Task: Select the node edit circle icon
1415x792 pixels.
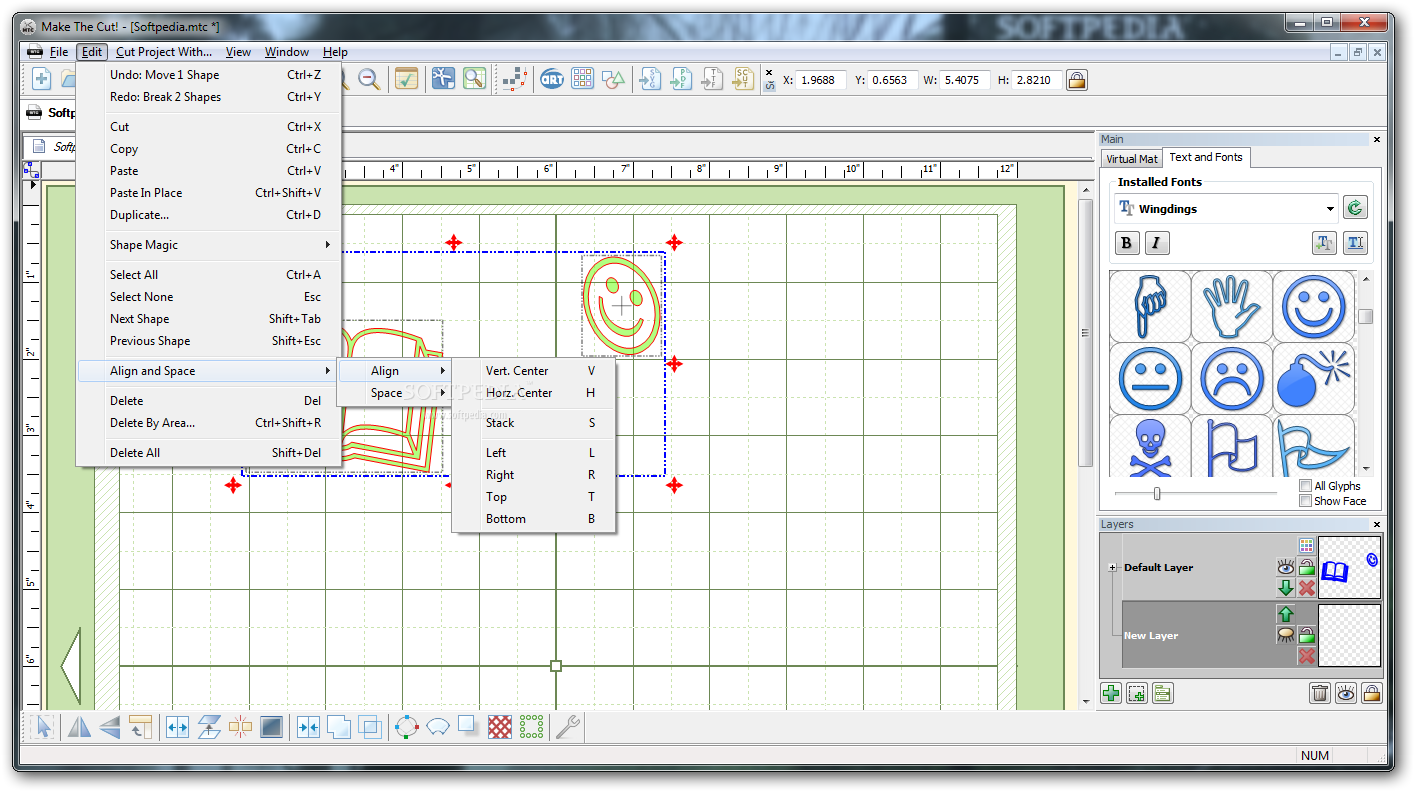Action: click(x=407, y=727)
